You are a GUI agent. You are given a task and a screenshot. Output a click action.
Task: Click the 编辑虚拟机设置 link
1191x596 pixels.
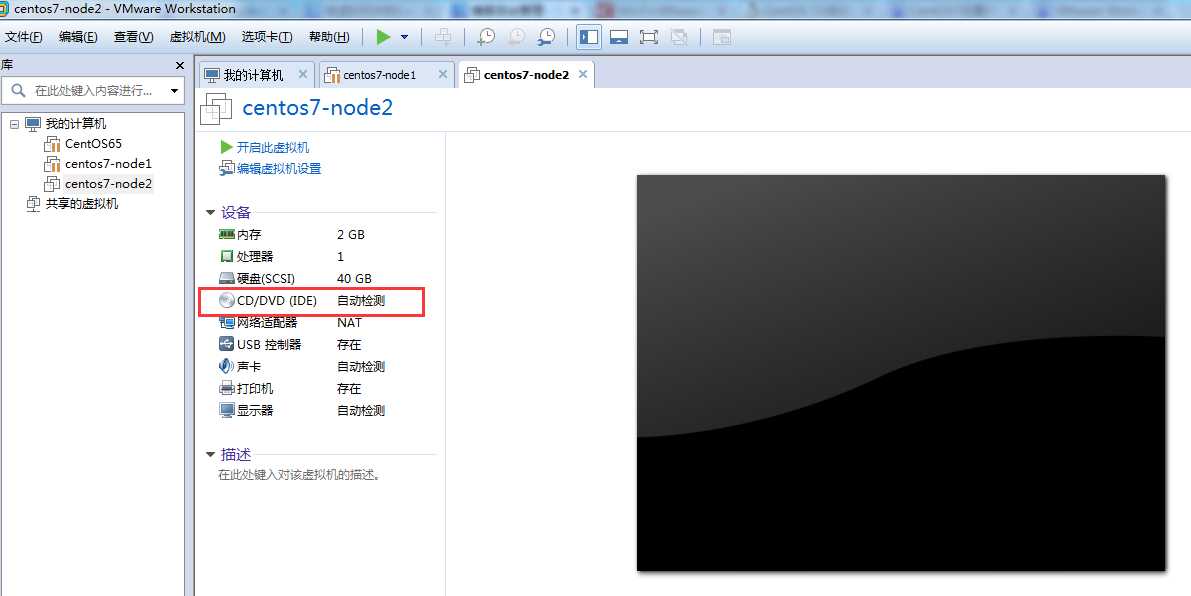pos(279,169)
